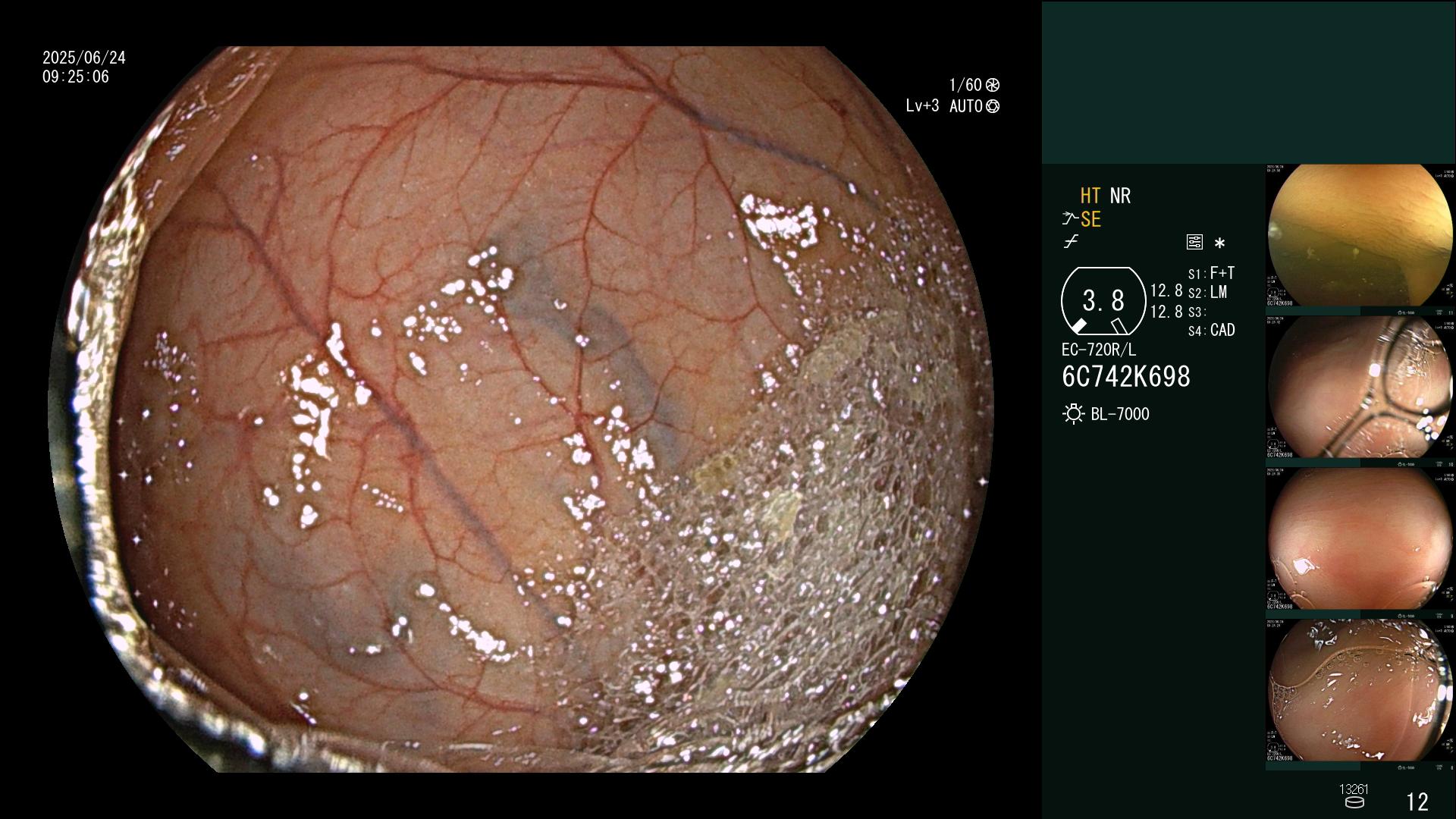This screenshot has height=819, width=1456.
Task: Click the upper 12.8 diameter value
Action: point(1166,290)
